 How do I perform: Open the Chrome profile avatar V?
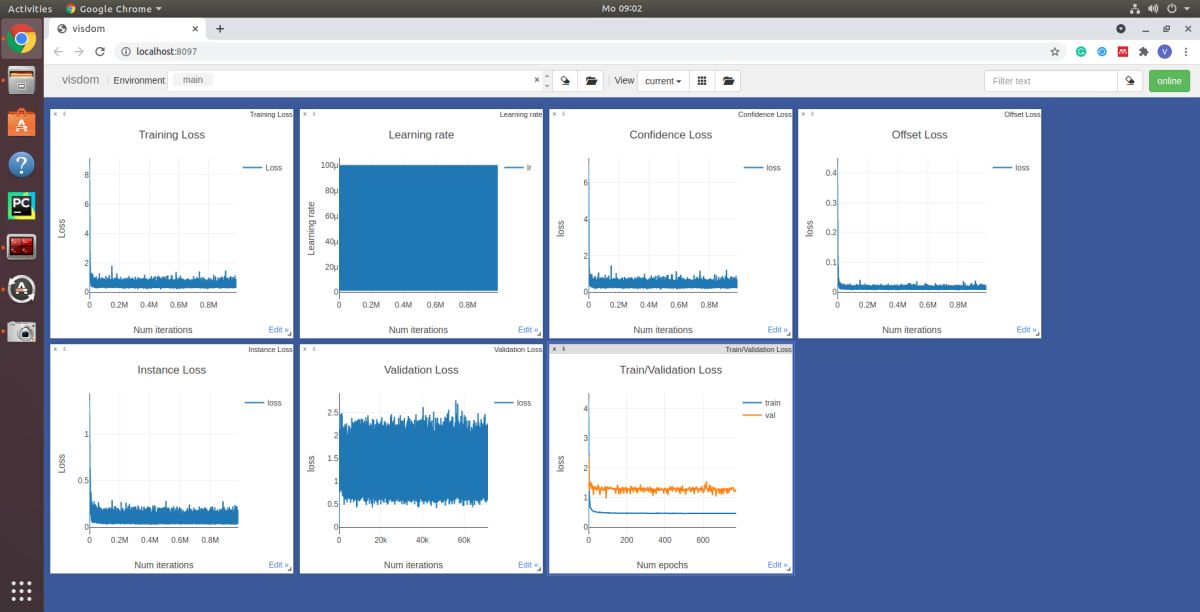[x=1165, y=51]
